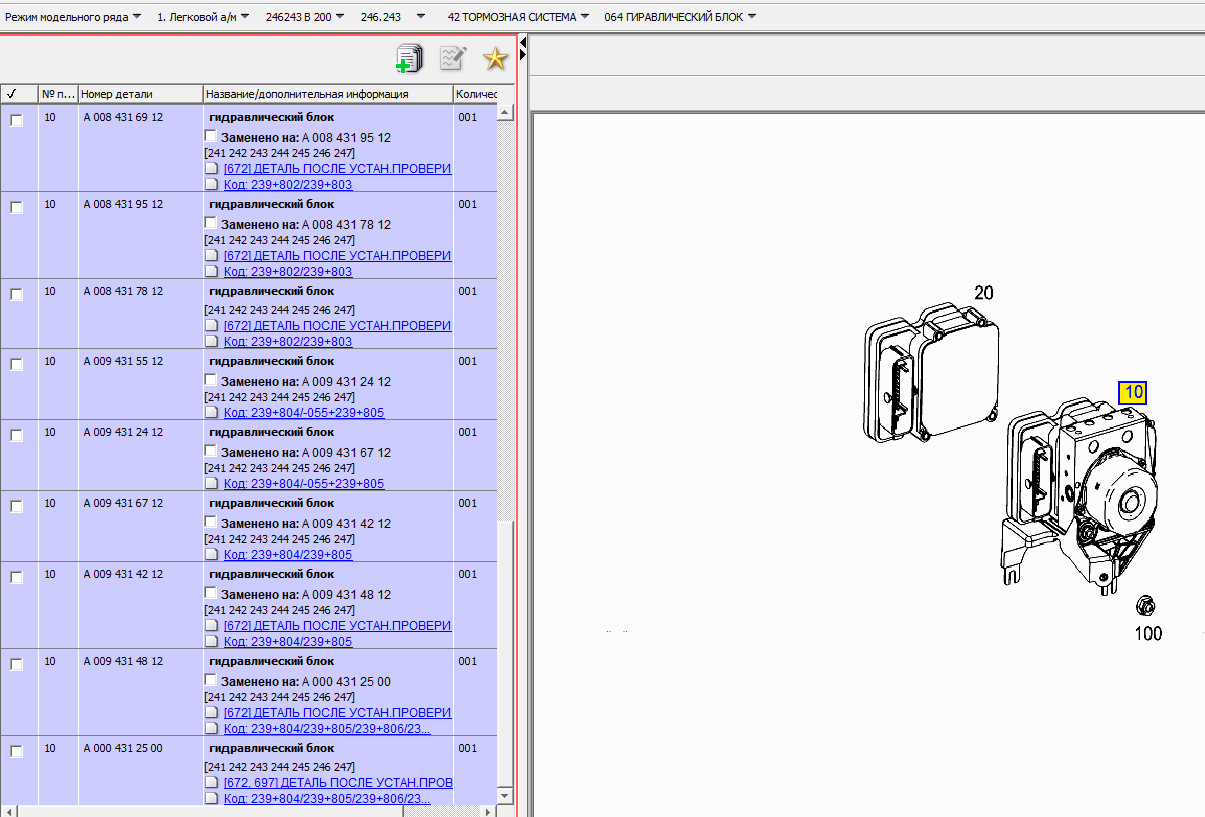Click the gold favorites star icon
Screen dimensions: 1205x817
coord(495,59)
